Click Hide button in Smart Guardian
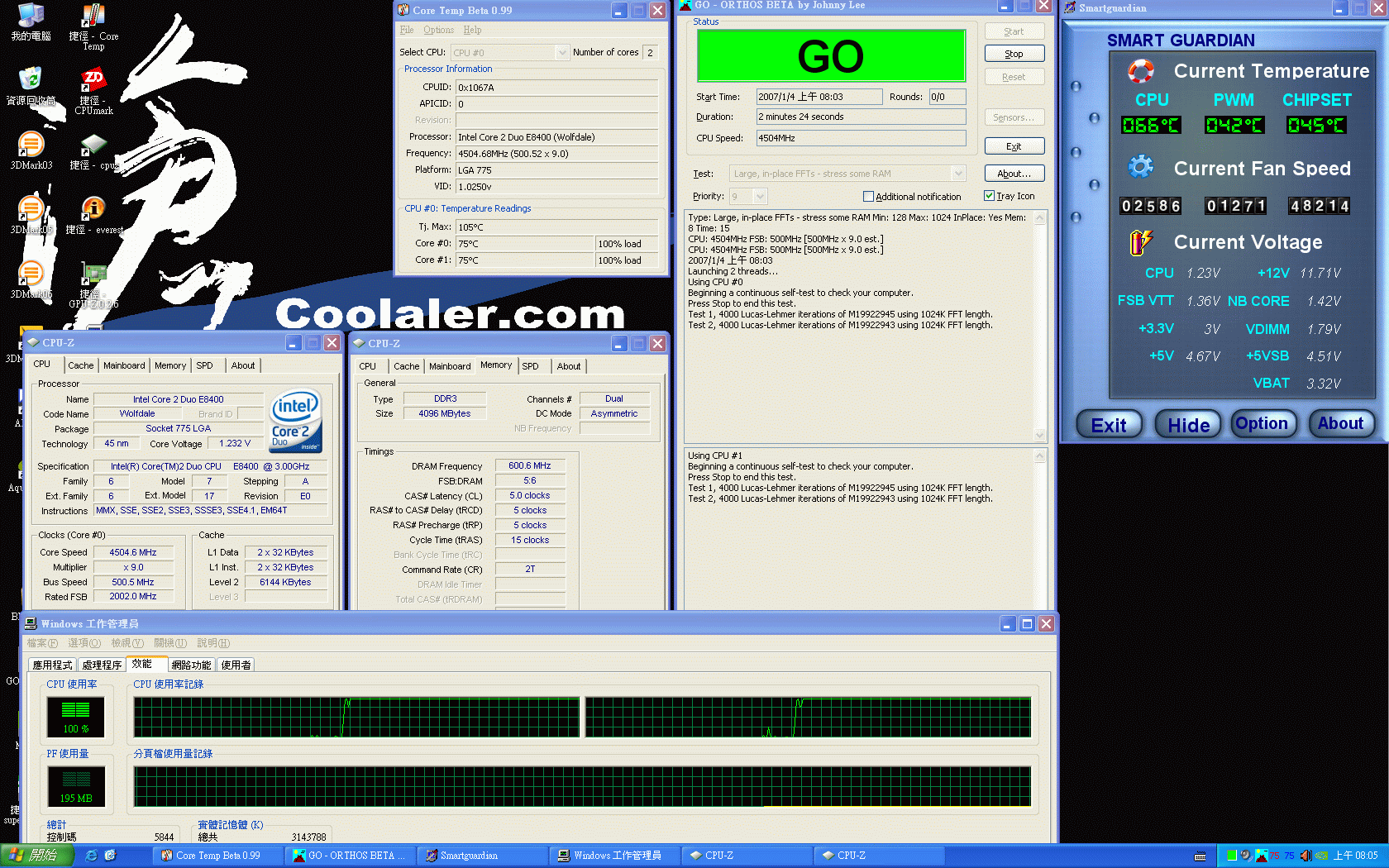The width and height of the screenshot is (1389, 868). [1187, 425]
